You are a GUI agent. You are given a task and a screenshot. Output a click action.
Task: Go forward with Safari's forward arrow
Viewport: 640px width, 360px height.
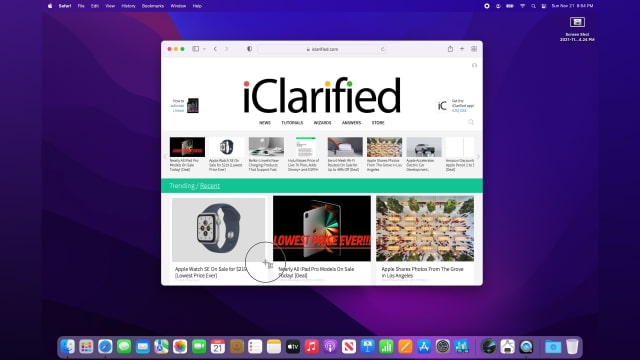point(227,49)
